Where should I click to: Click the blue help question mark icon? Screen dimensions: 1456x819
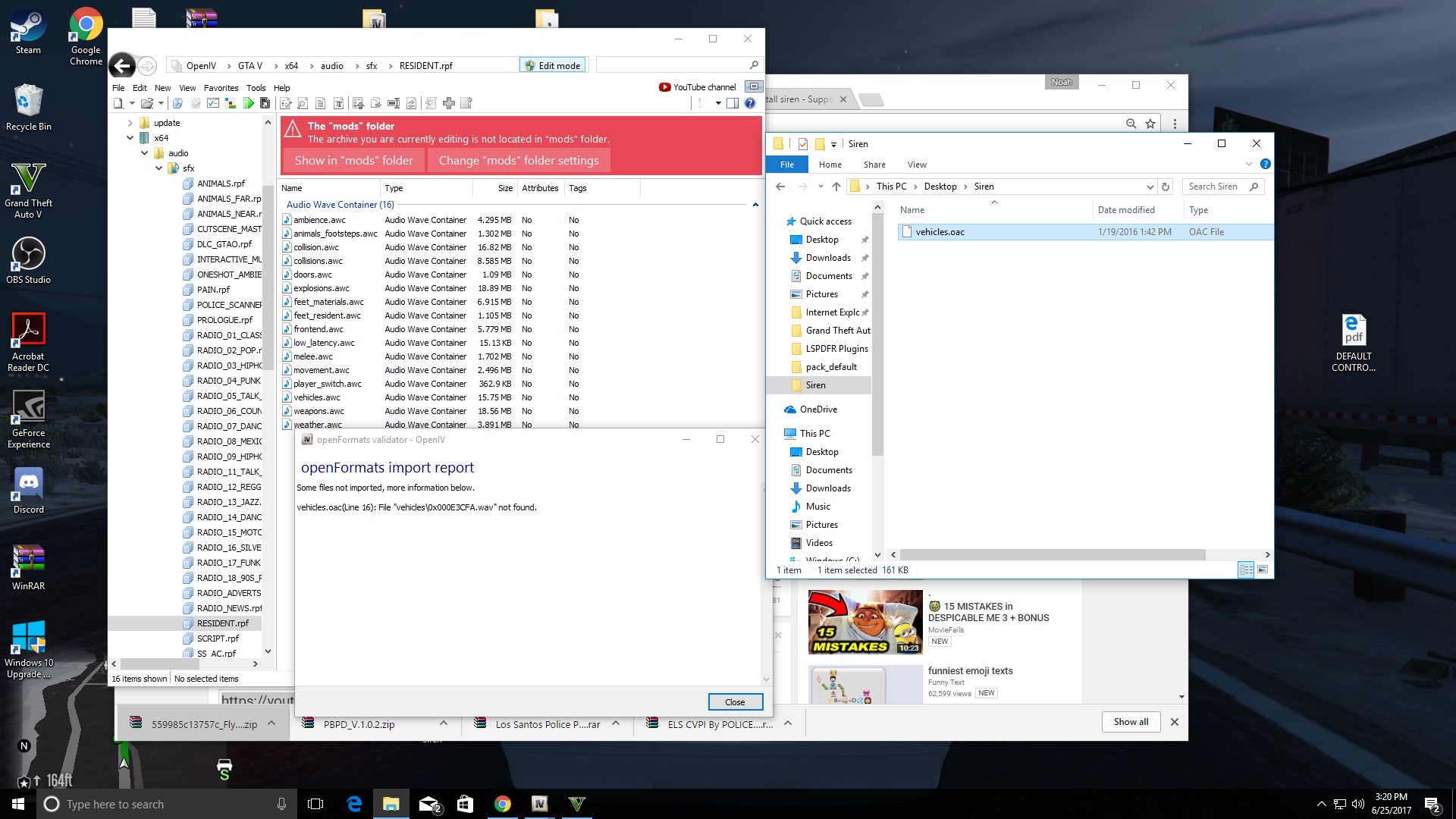click(750, 103)
